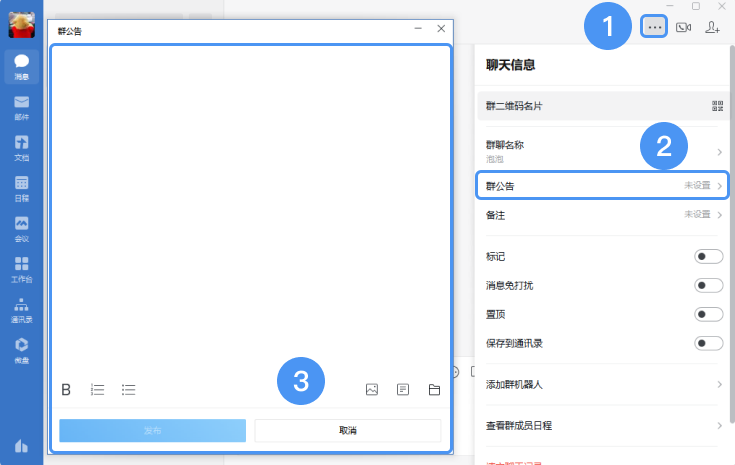Viewport: 735px width, 465px height.
Task: Open the 备注 (remark) setting row
Action: pos(603,215)
